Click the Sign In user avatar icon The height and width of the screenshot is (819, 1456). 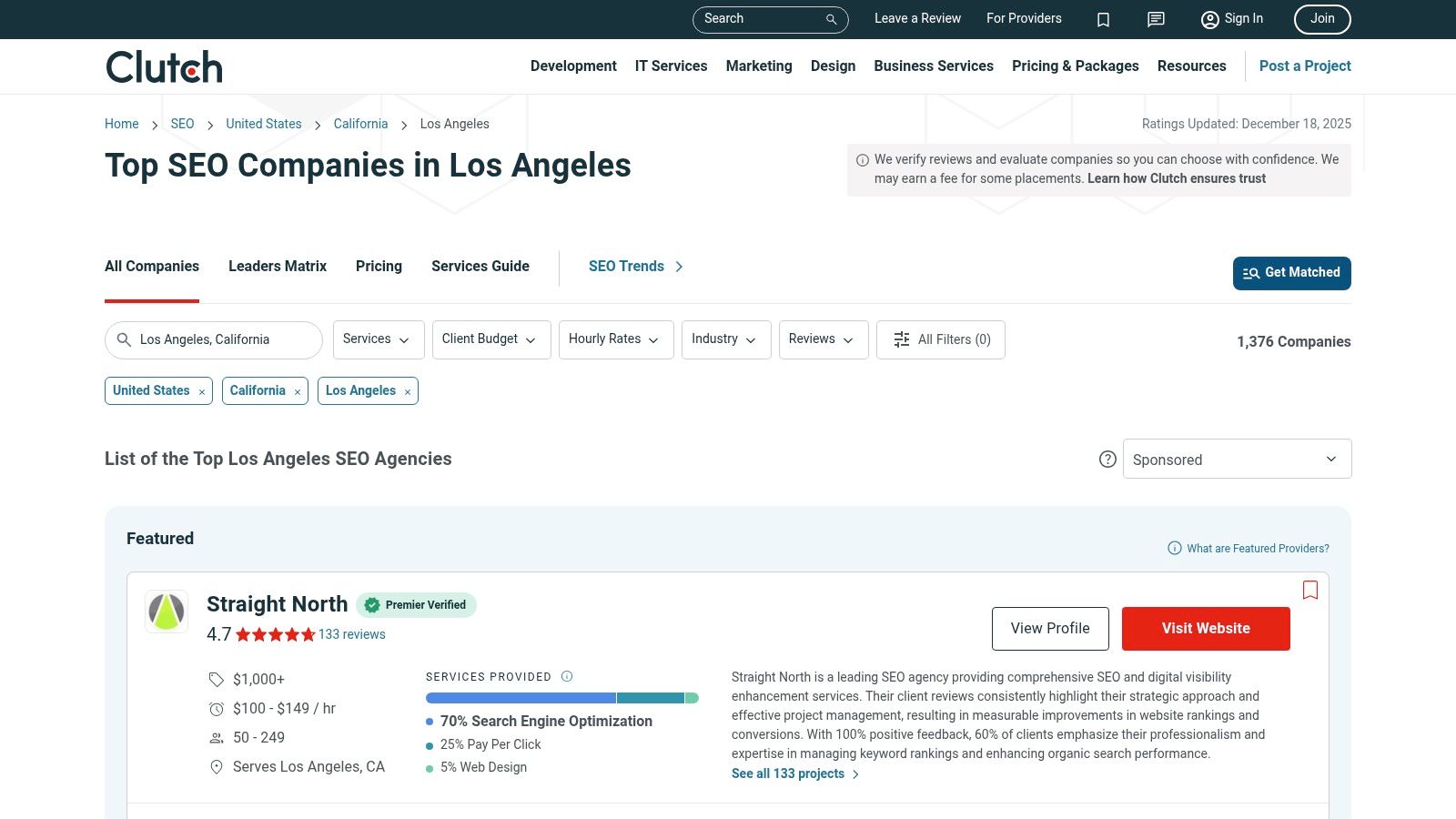coord(1209,19)
